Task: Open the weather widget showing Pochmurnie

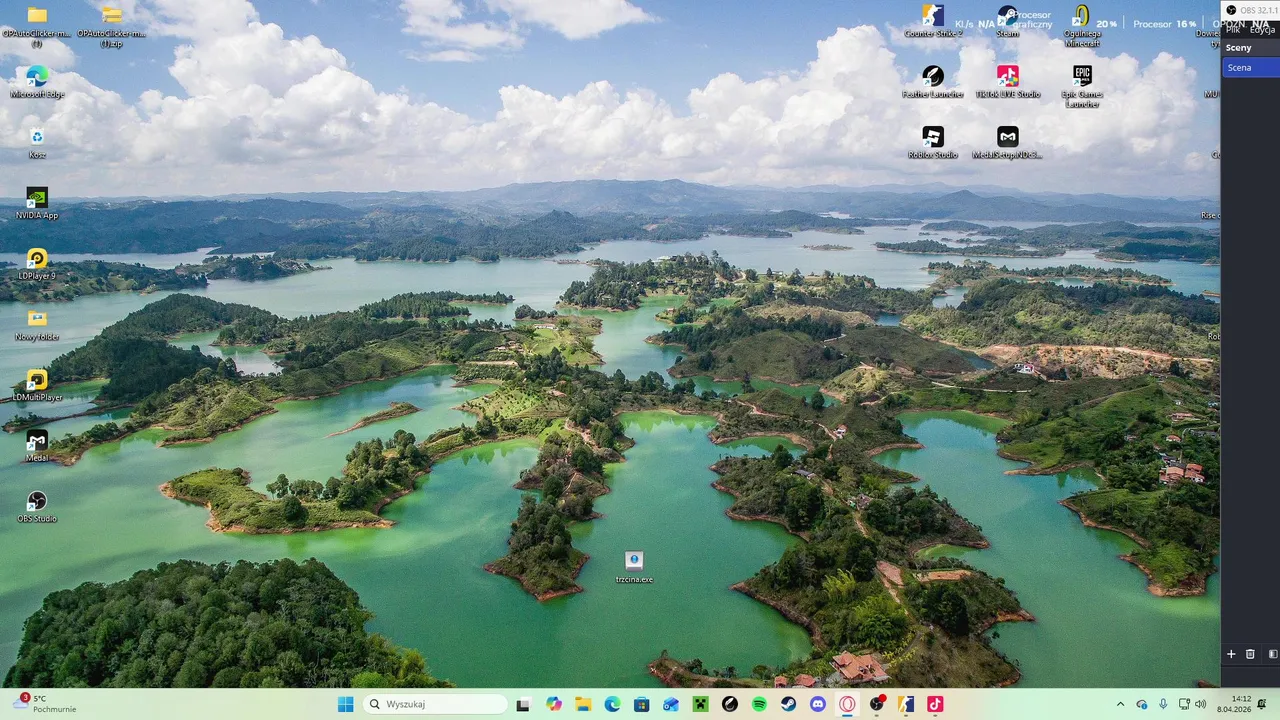Action: [x=45, y=704]
